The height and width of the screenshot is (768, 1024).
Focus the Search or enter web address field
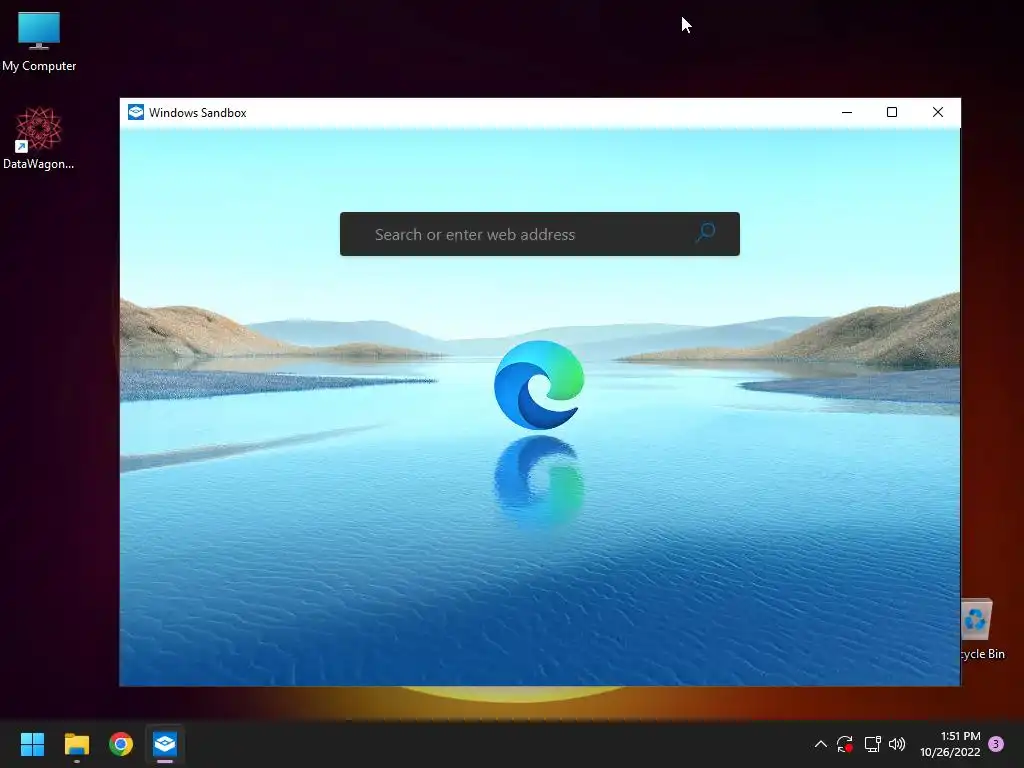[x=539, y=234]
